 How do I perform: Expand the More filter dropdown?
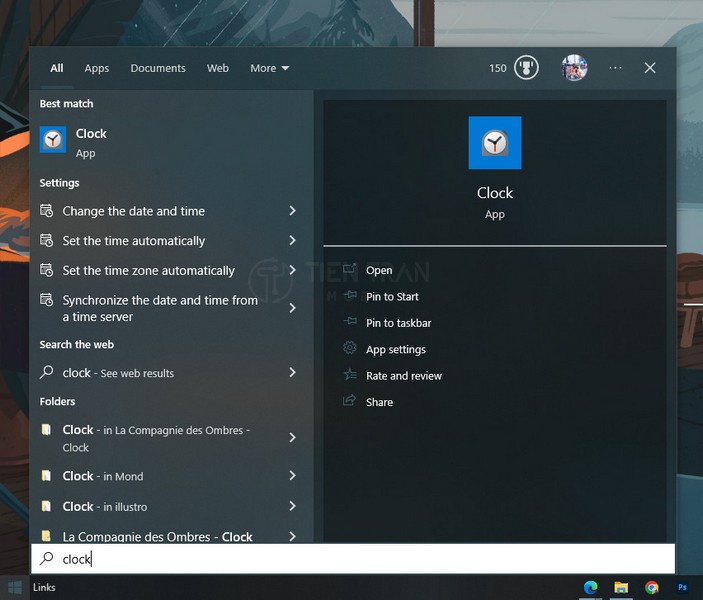tap(269, 68)
